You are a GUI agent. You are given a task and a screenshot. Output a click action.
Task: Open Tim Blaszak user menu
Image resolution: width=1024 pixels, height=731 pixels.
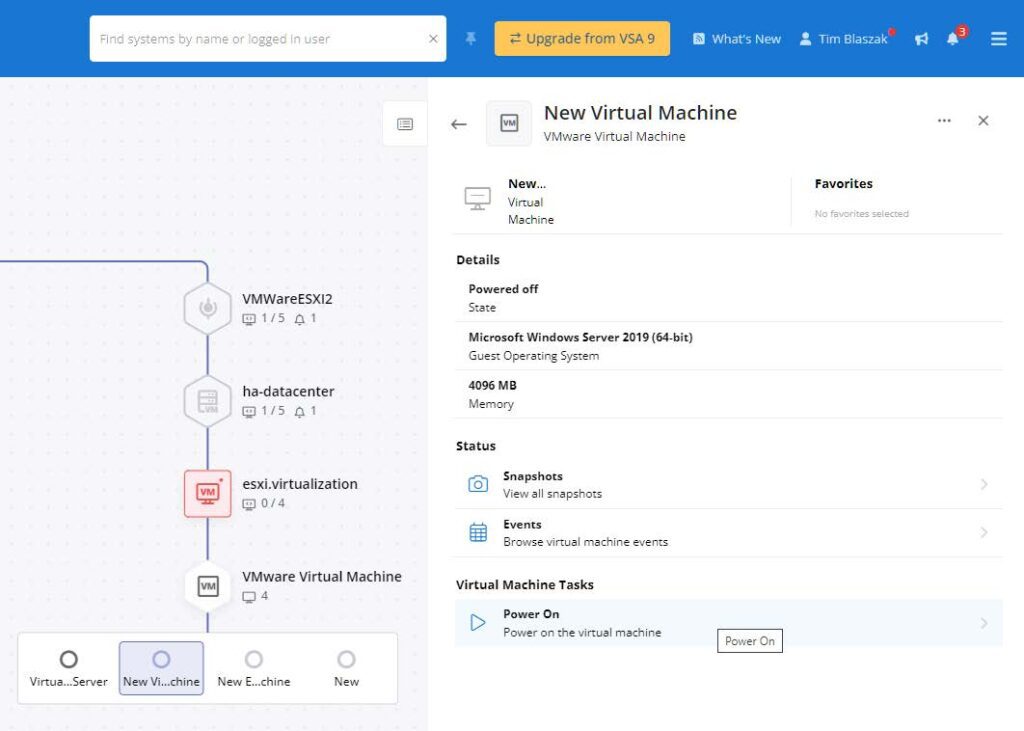coord(843,39)
